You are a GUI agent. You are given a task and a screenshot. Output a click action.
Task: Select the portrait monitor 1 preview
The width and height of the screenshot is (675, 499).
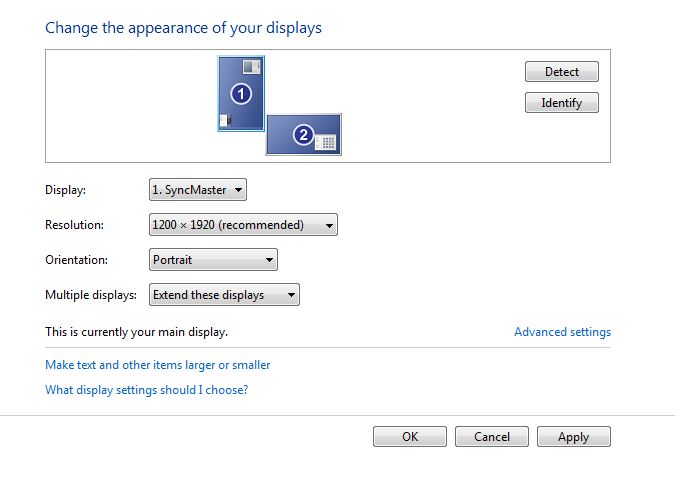pyautogui.click(x=241, y=93)
